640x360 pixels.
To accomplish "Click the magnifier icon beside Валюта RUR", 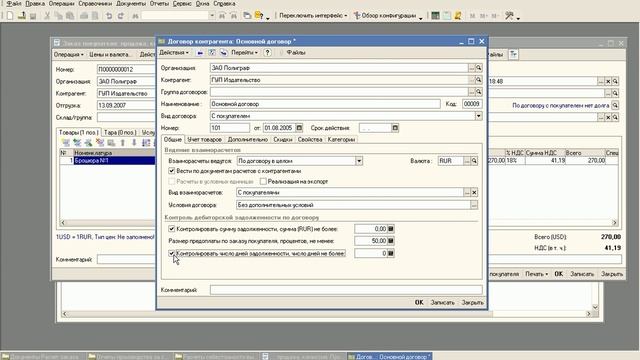I will pyautogui.click(x=474, y=161).
